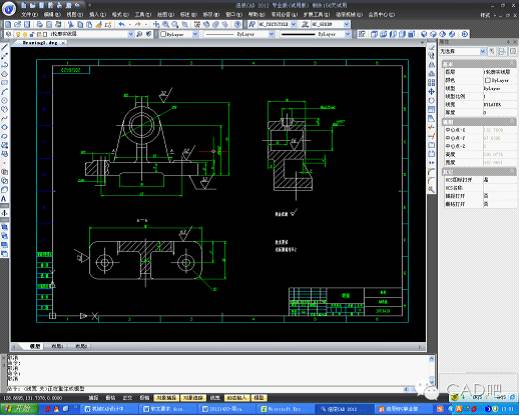Toggle Snap (捕捉) in the status bar
Screen dimensions: 520x416
pyautogui.click(x=93, y=398)
